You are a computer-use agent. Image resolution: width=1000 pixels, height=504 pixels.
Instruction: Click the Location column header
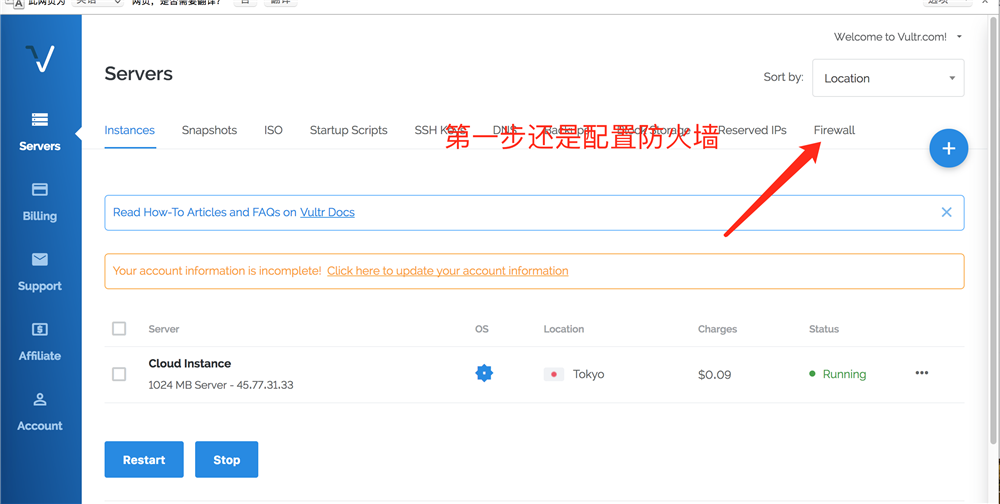[x=564, y=329]
